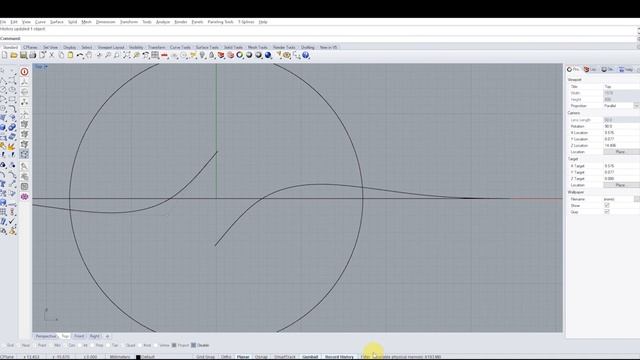
Task: Open the Surface menu
Action: click(x=56, y=22)
